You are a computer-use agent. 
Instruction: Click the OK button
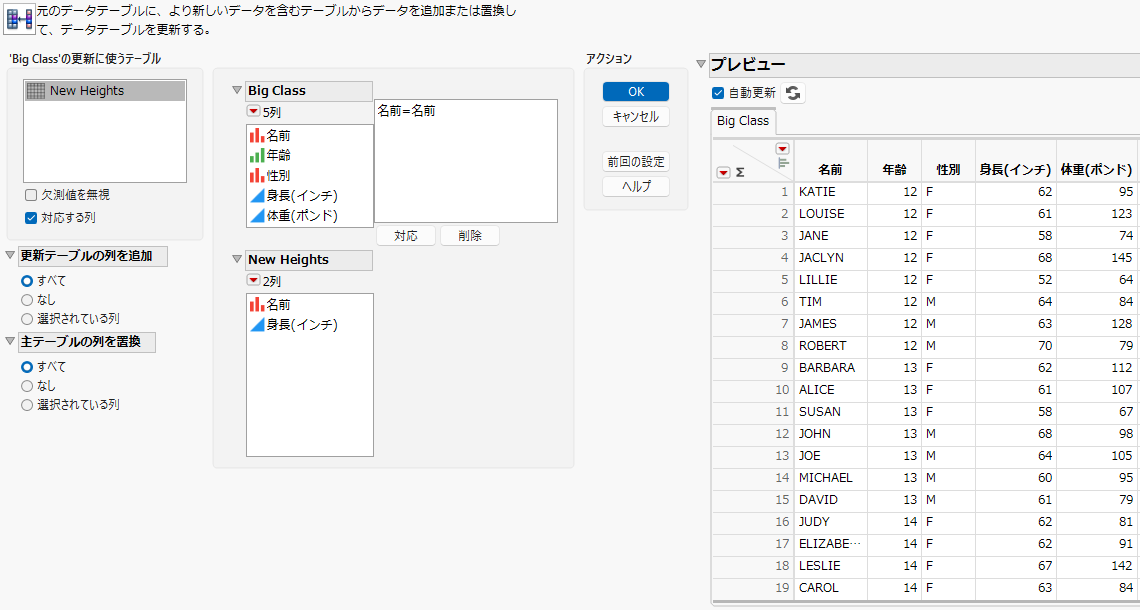(x=636, y=92)
